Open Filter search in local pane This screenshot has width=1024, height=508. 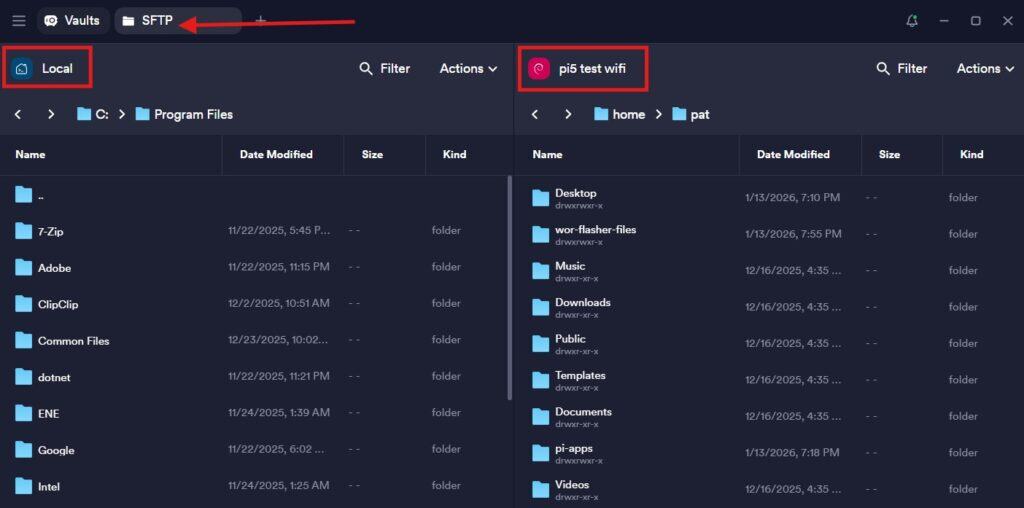384,68
